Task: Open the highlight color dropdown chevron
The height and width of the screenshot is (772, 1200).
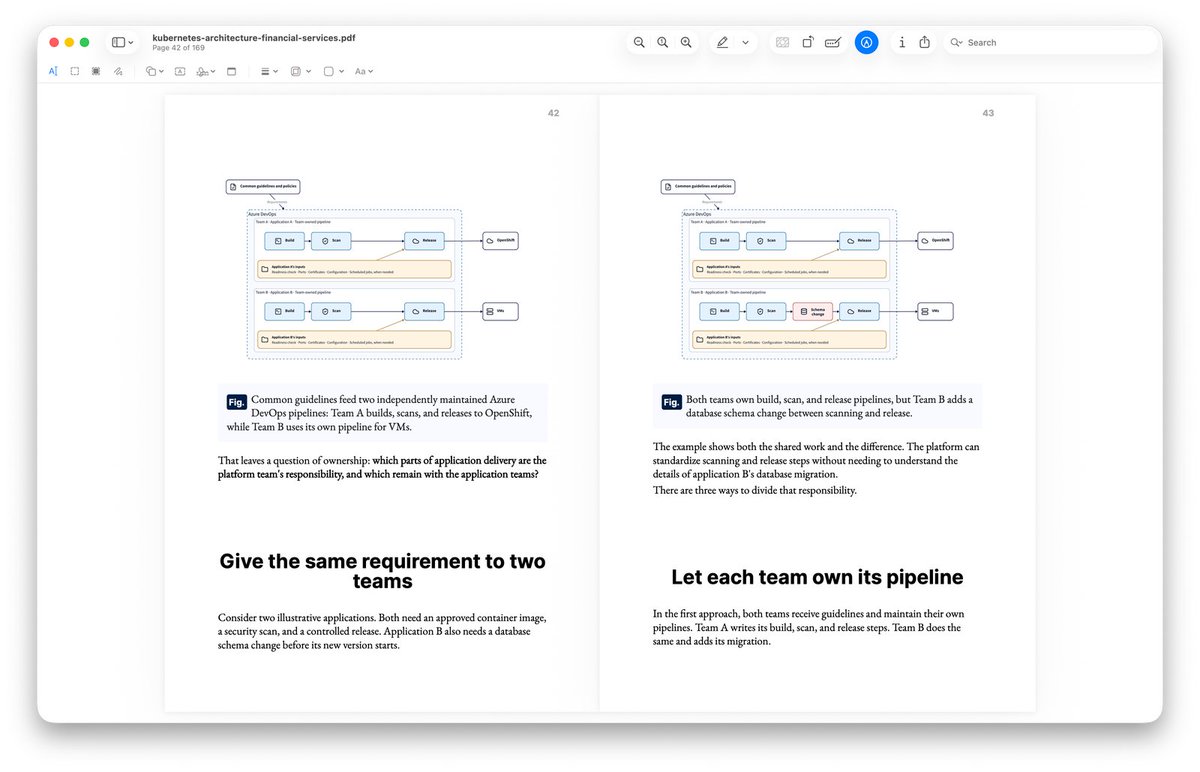Action: pos(745,42)
